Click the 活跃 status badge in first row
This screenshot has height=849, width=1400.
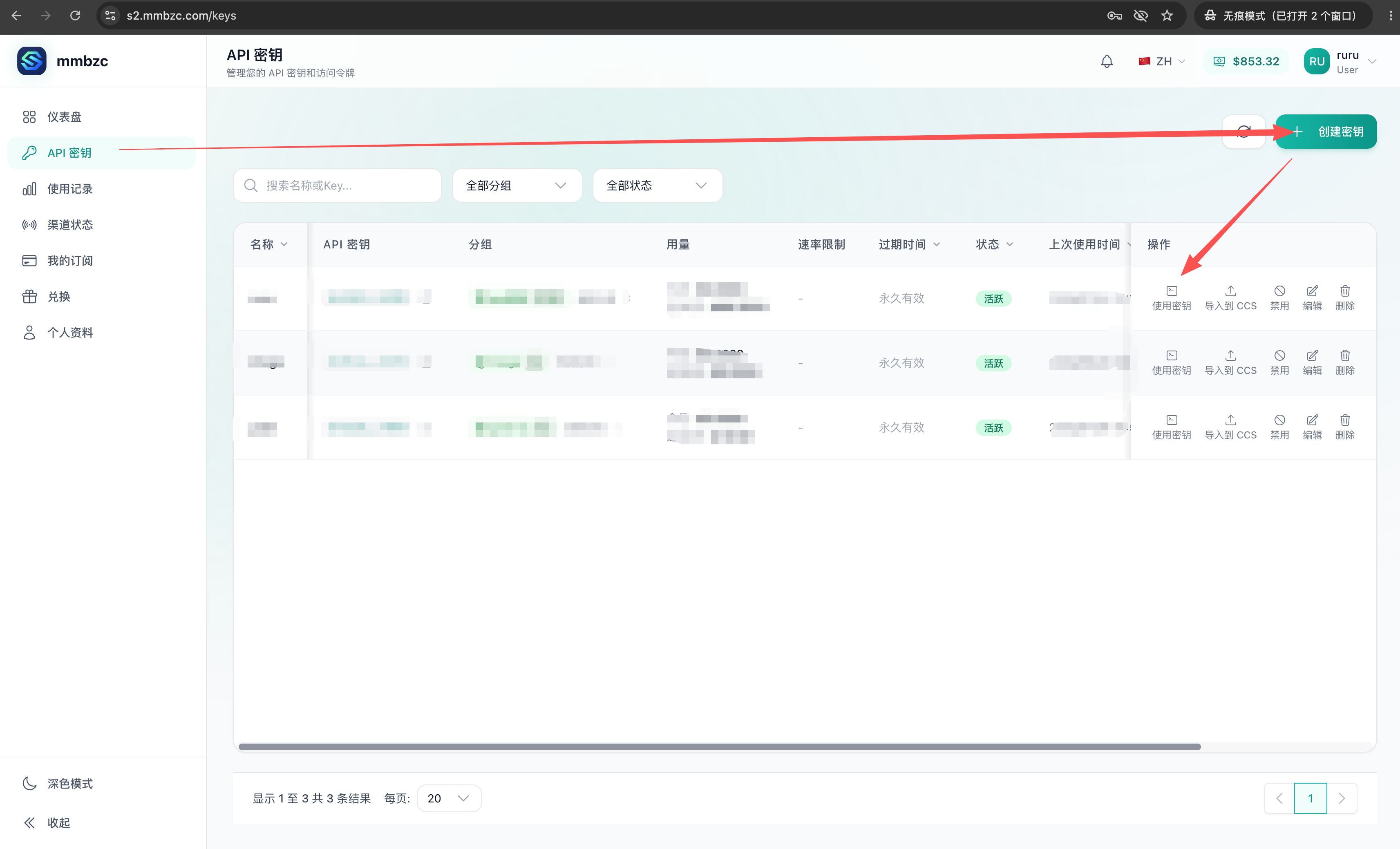[x=994, y=299]
